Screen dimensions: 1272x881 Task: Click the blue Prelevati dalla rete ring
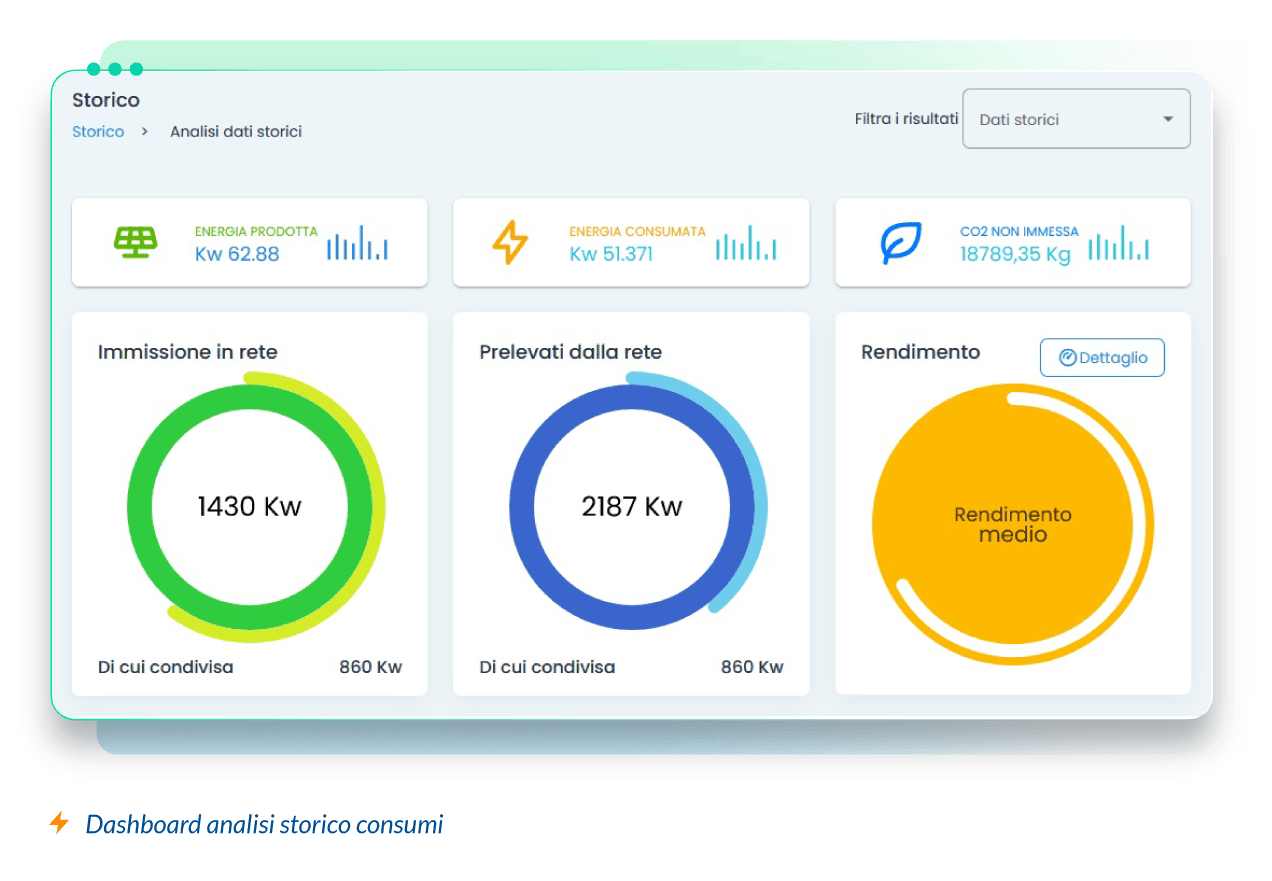click(x=522, y=506)
